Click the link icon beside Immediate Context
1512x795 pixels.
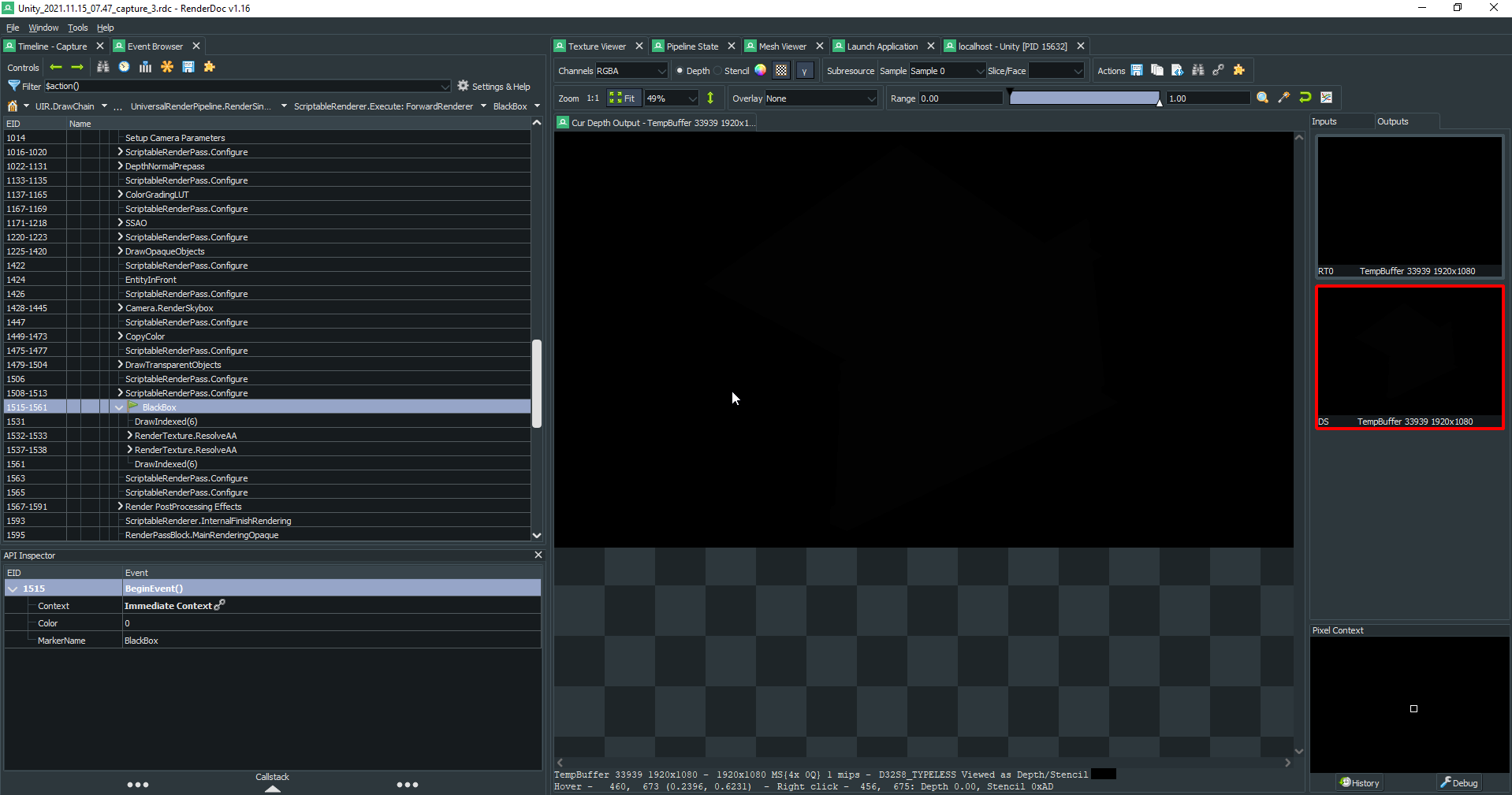pos(220,605)
